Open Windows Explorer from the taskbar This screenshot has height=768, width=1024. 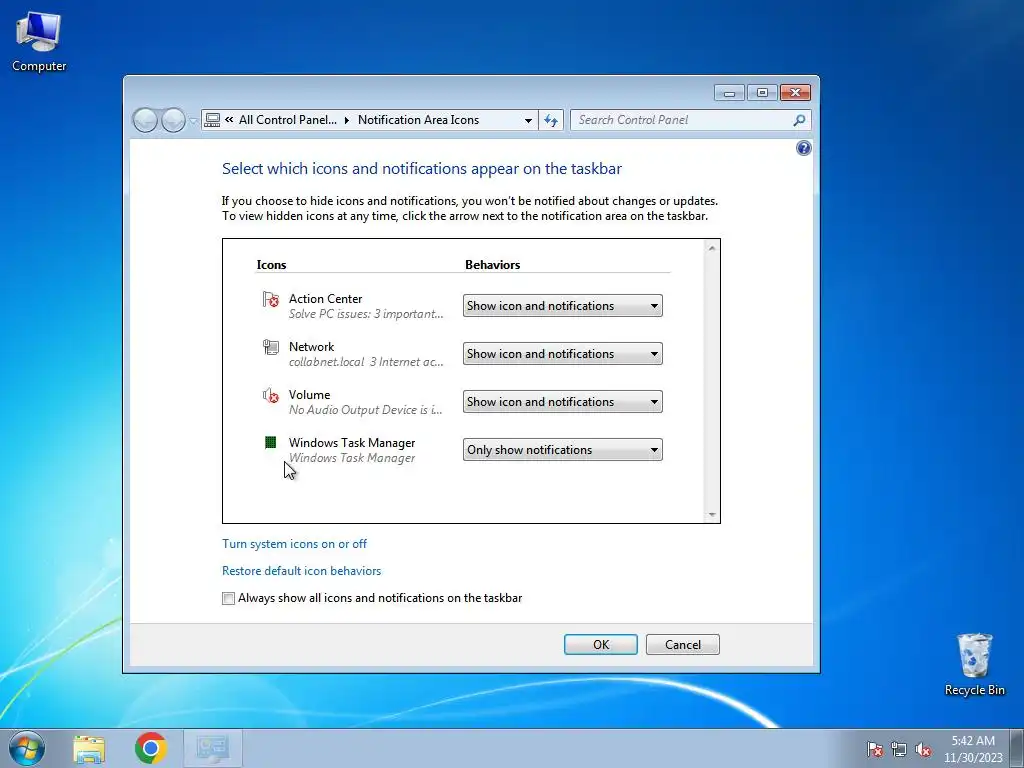(89, 748)
